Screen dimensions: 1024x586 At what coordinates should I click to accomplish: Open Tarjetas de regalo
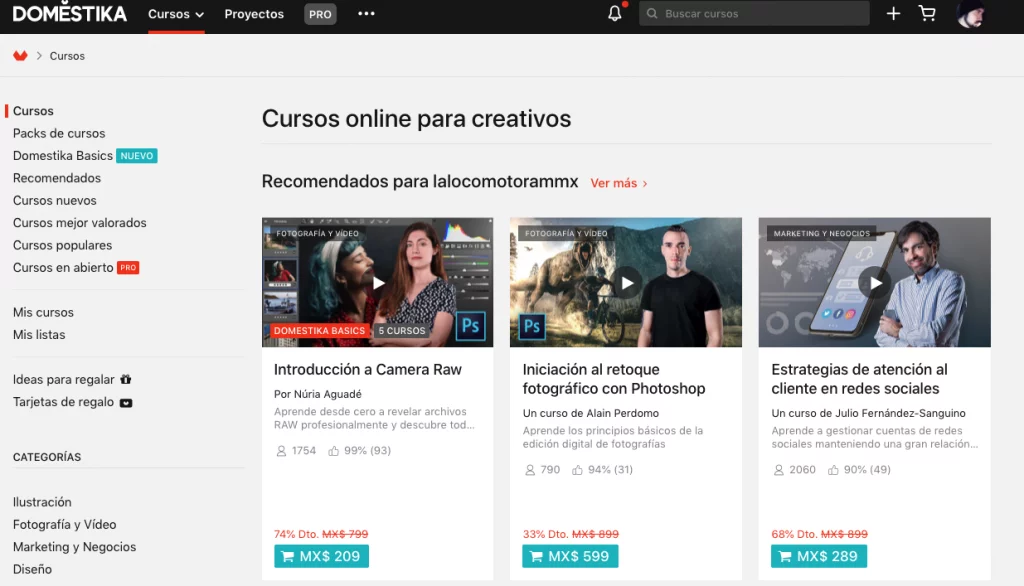(63, 402)
